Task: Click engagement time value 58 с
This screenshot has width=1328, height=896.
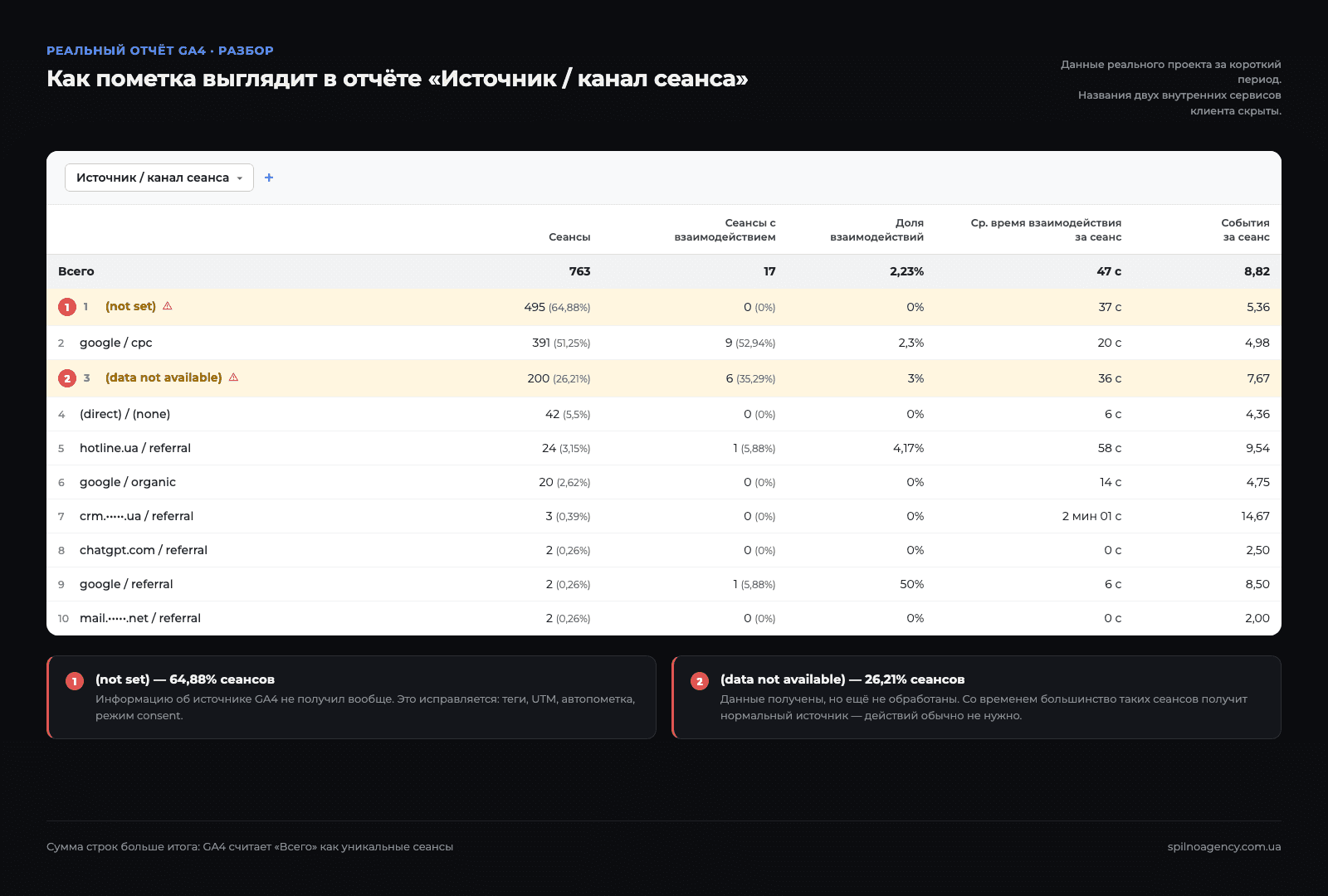Action: 1110,448
